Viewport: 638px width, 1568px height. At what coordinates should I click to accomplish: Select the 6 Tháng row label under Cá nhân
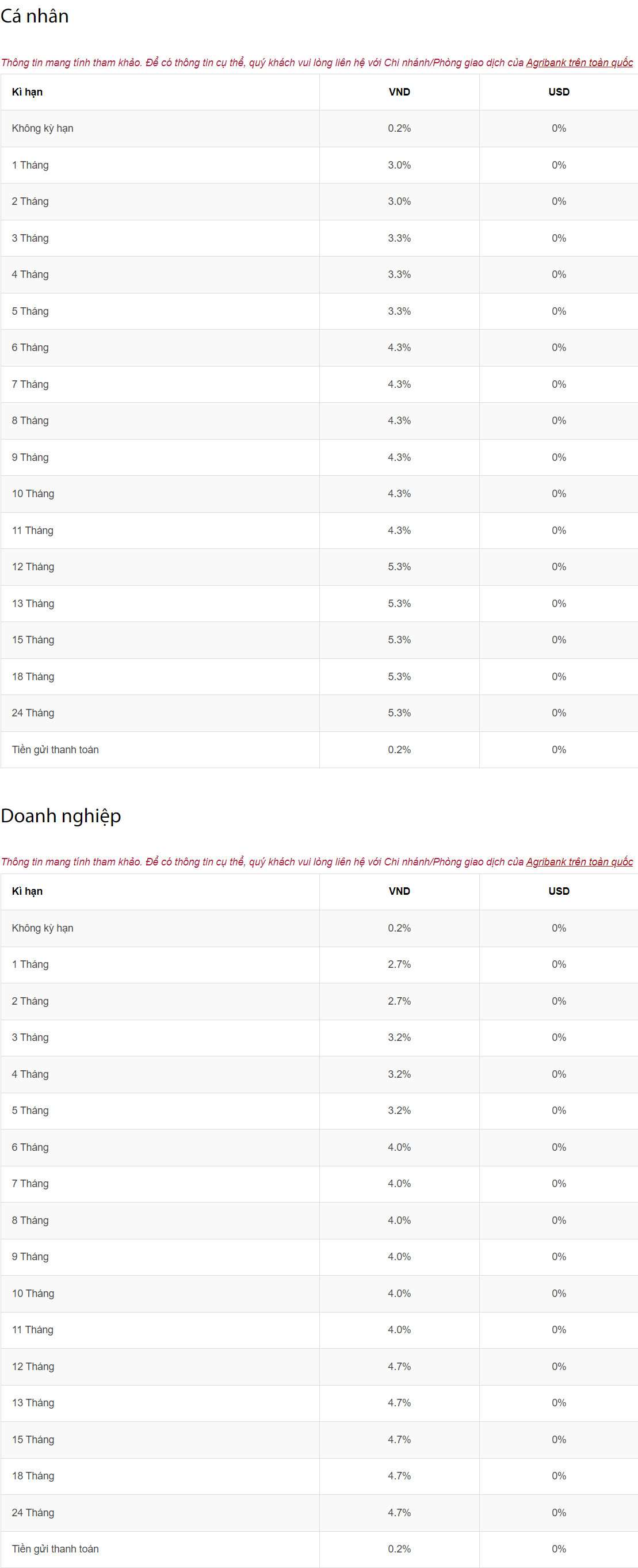coord(30,348)
